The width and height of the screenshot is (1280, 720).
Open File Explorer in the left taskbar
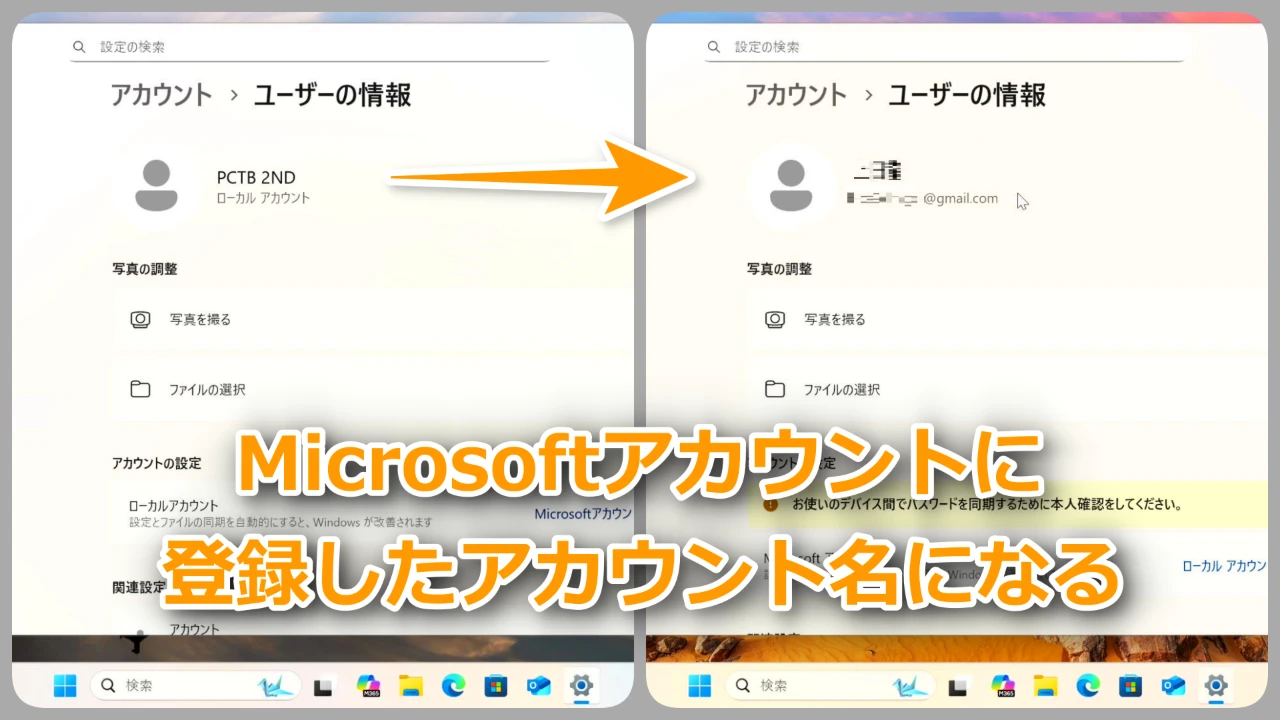click(x=411, y=686)
